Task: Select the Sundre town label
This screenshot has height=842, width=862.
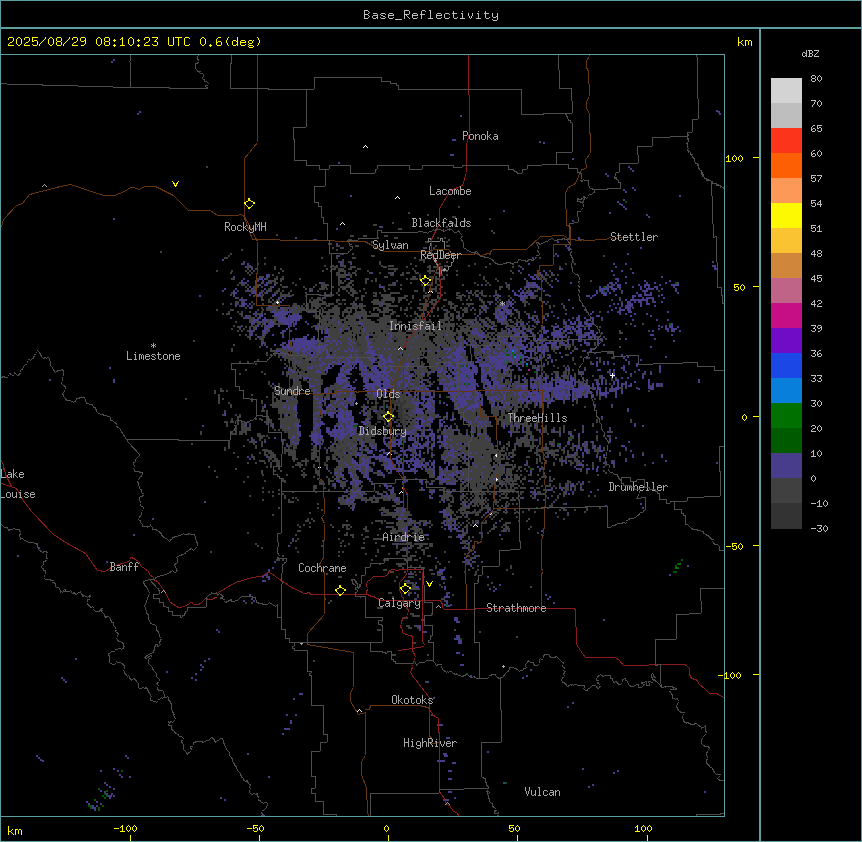Action: [292, 391]
